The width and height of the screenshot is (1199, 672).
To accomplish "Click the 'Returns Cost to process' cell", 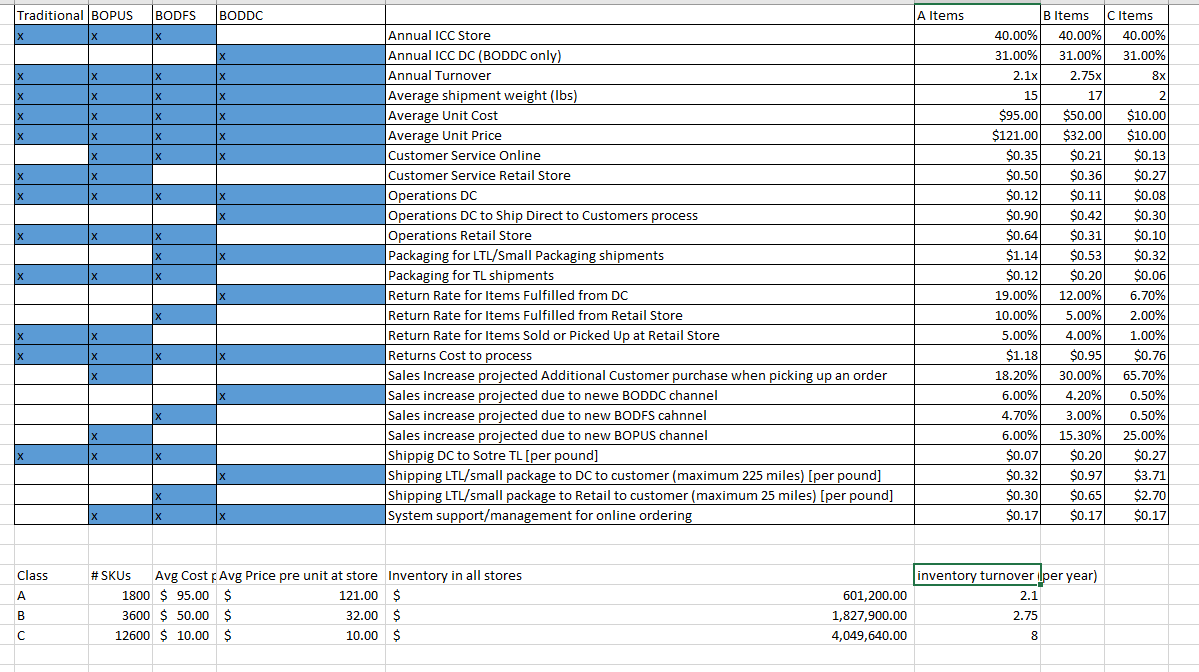I will point(650,355).
